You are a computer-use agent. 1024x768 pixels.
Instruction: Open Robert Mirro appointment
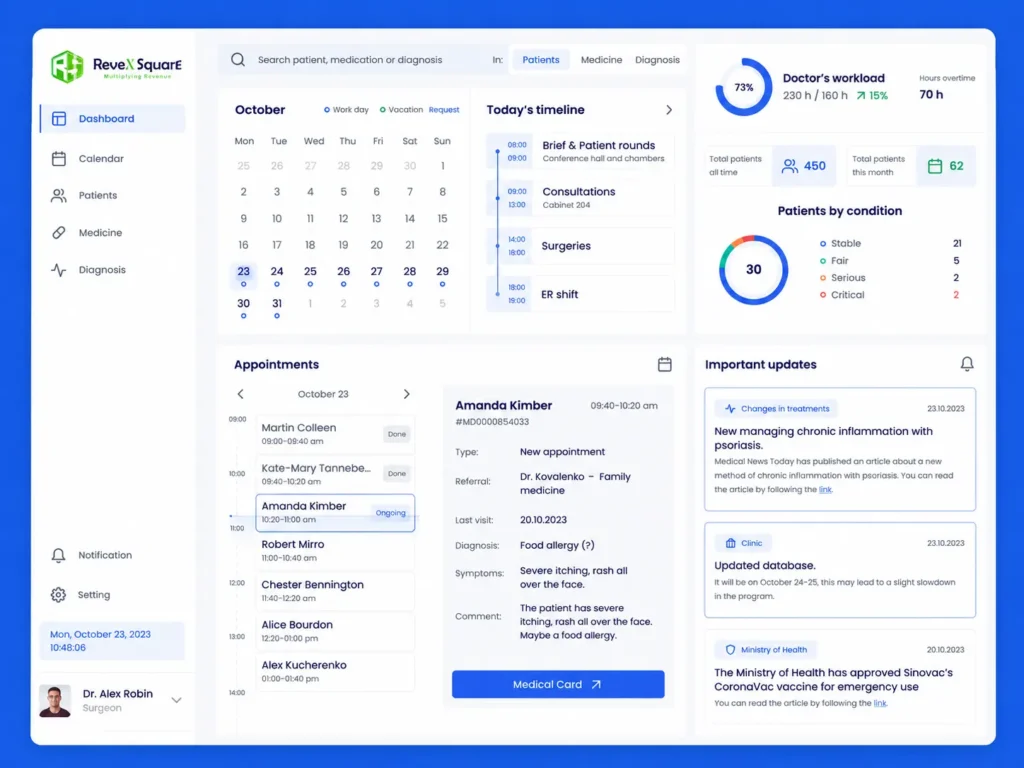335,551
